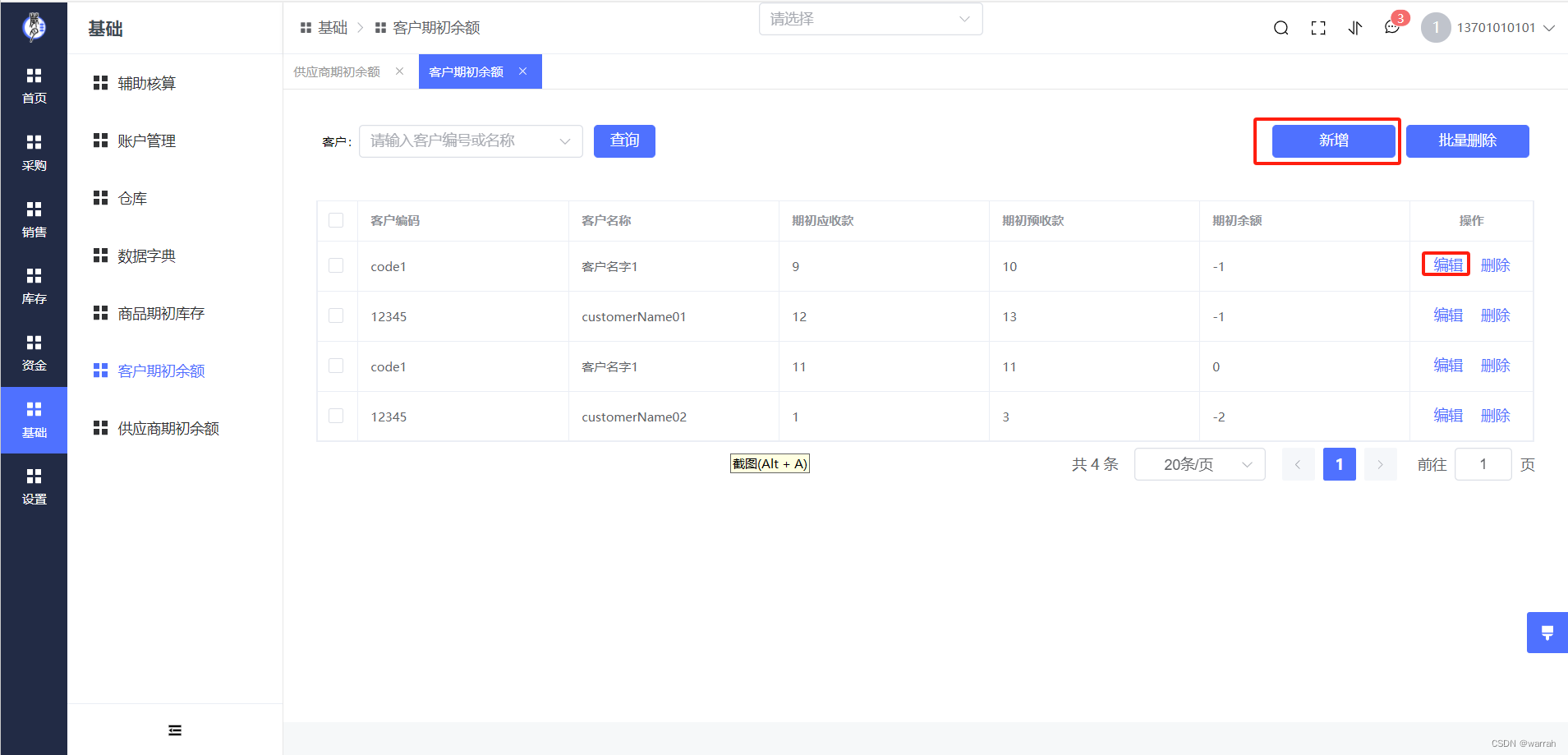Check the customerName01 row checkbox

coord(336,315)
